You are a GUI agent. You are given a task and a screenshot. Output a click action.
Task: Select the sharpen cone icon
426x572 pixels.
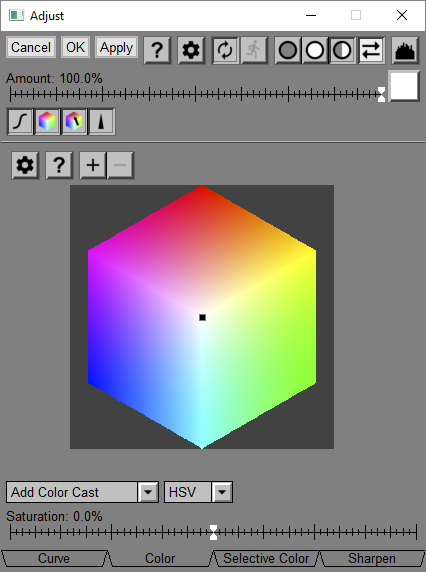pyautogui.click(x=102, y=121)
